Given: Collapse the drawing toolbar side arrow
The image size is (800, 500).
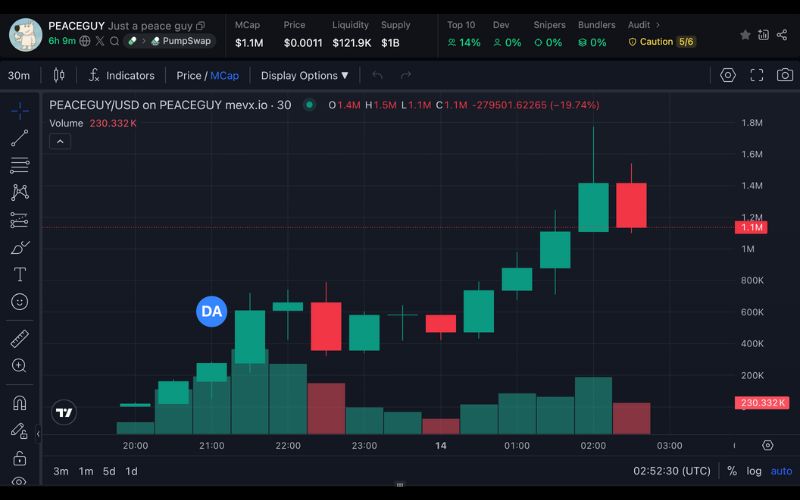Looking at the screenshot, I should (x=38, y=434).
